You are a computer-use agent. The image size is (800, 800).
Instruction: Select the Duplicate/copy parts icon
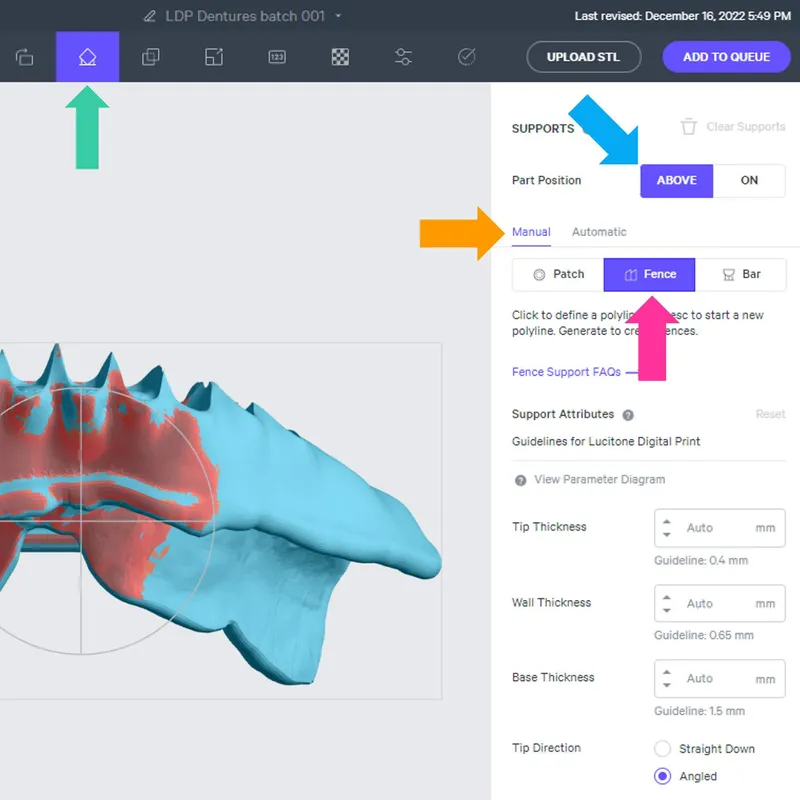pos(151,57)
